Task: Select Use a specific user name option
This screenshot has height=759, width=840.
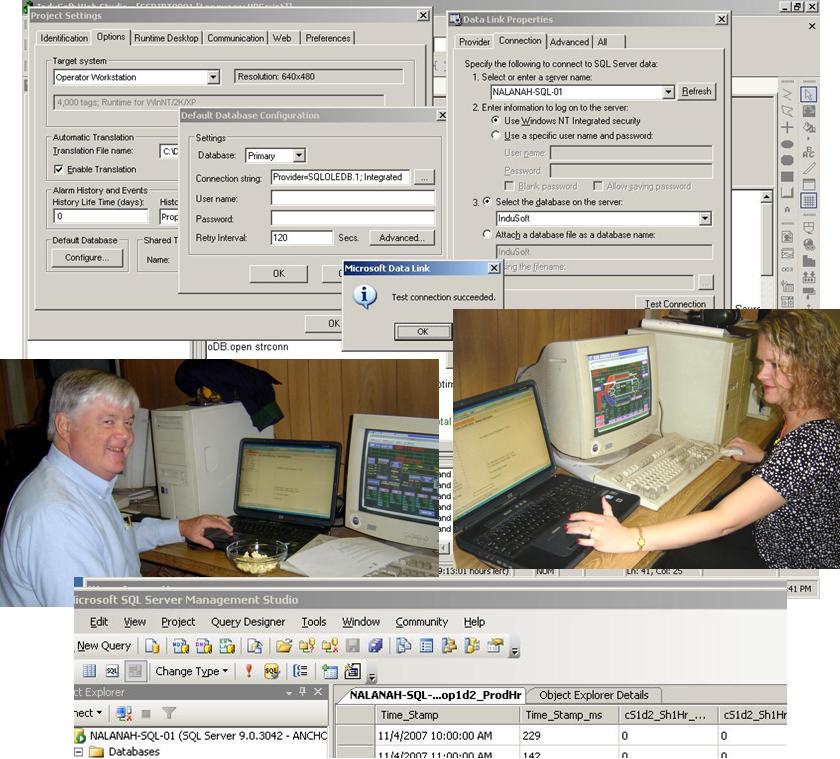Action: pyautogui.click(x=497, y=136)
